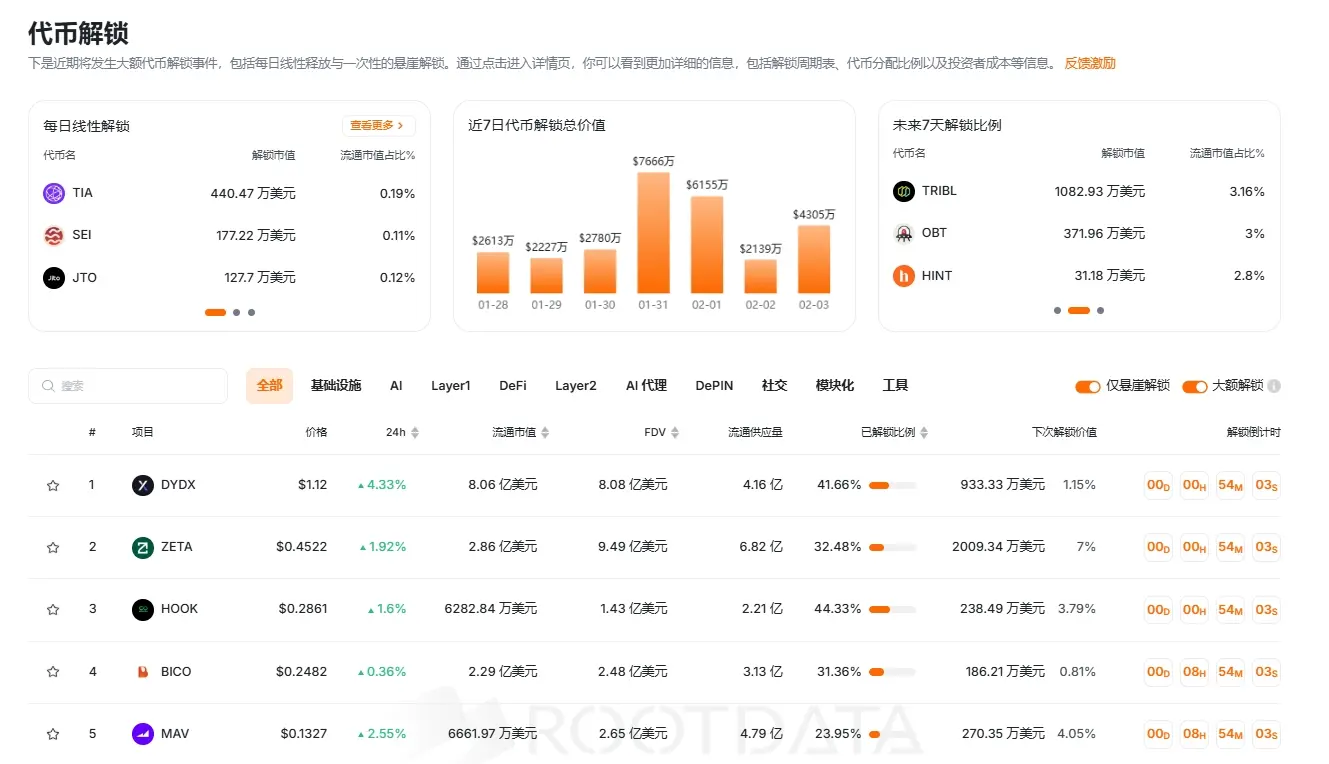Viewport: 1329px width, 764px height.
Task: Click the TRIBL token icon
Action: pos(904,191)
